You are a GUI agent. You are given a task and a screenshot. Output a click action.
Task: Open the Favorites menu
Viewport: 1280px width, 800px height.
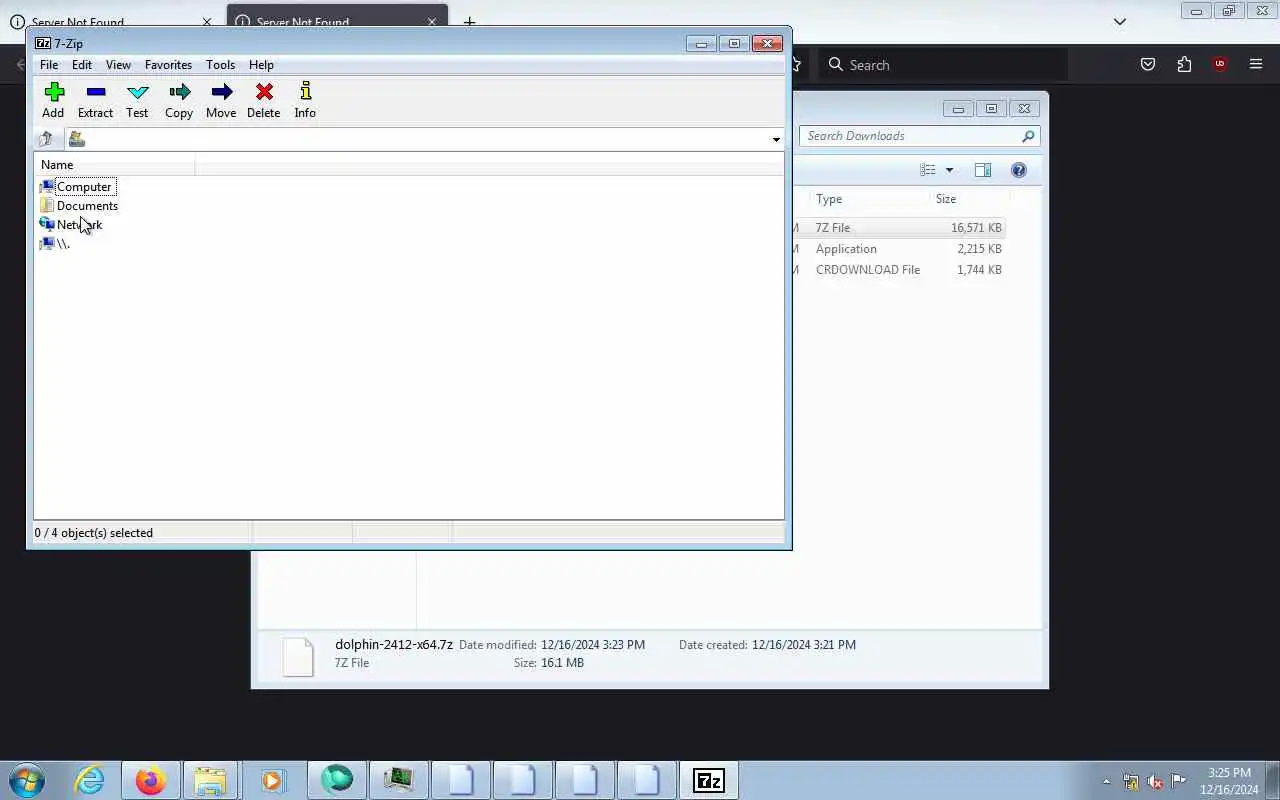(x=168, y=65)
